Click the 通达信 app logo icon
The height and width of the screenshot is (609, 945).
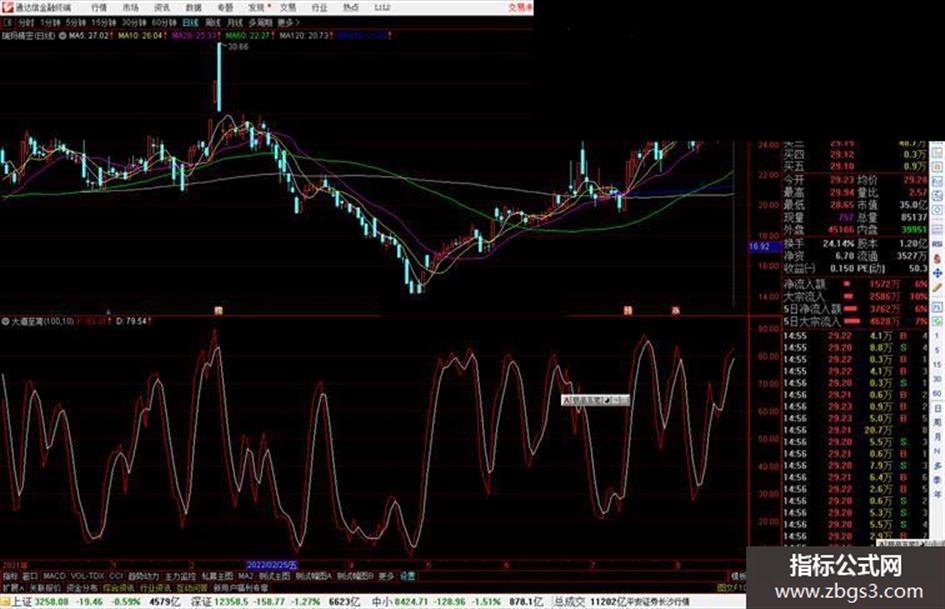coord(7,7)
